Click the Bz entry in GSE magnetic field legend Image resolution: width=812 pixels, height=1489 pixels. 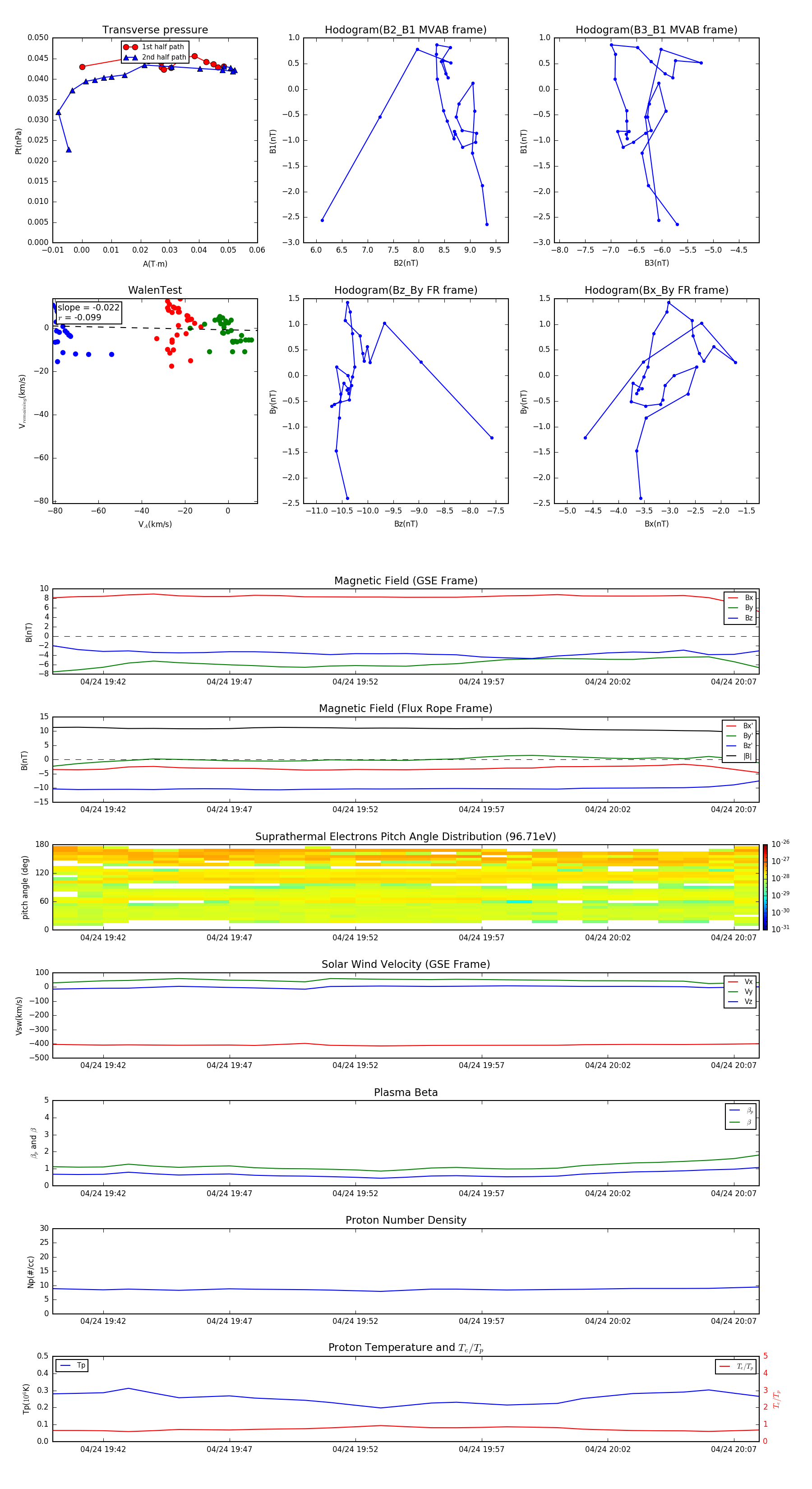[x=740, y=618]
